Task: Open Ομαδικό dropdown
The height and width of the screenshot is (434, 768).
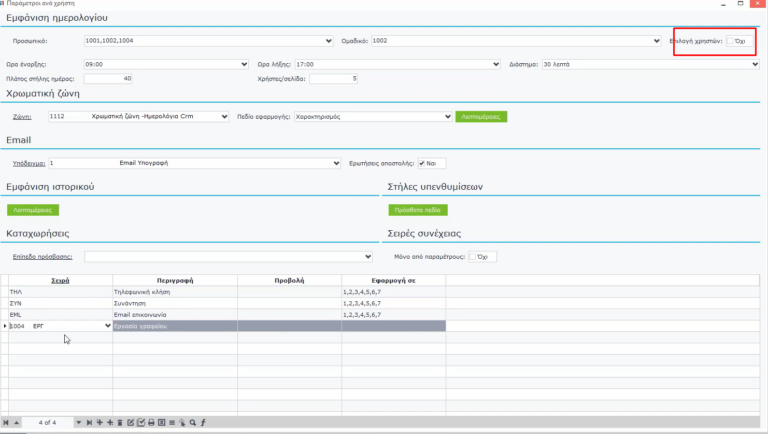Action: pos(657,41)
